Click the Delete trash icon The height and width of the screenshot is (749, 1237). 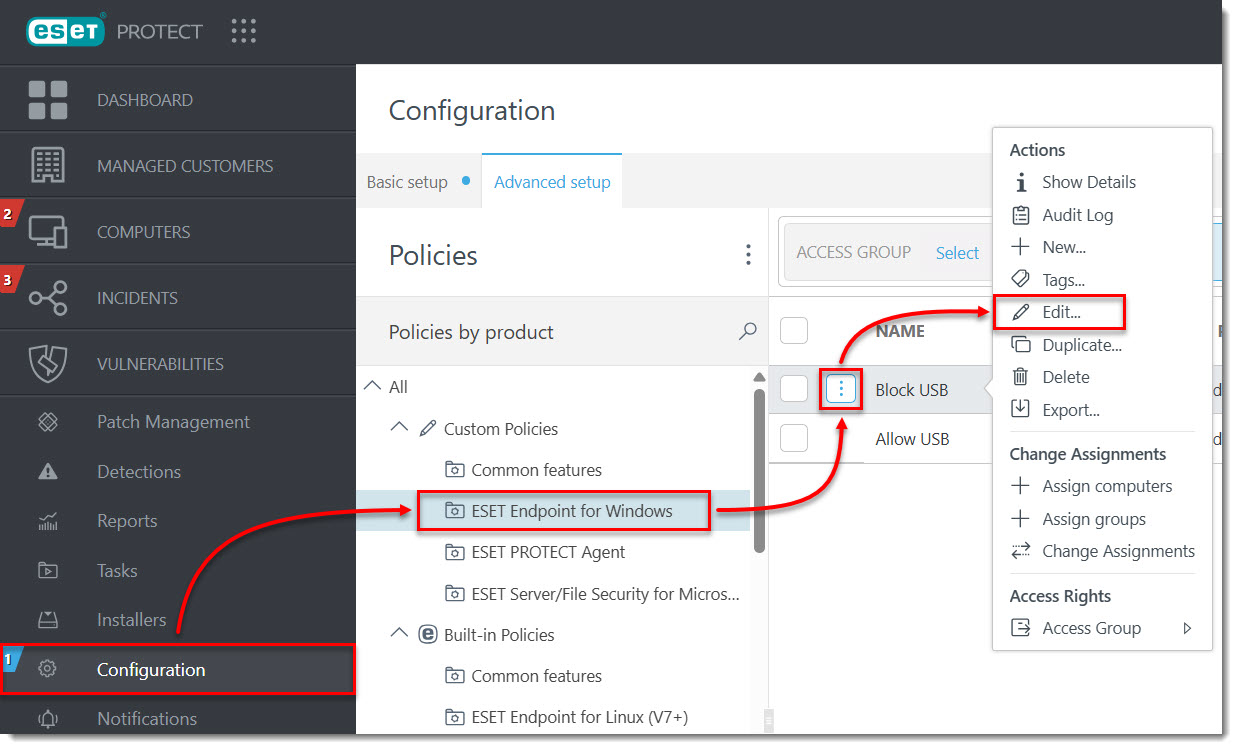[1021, 377]
